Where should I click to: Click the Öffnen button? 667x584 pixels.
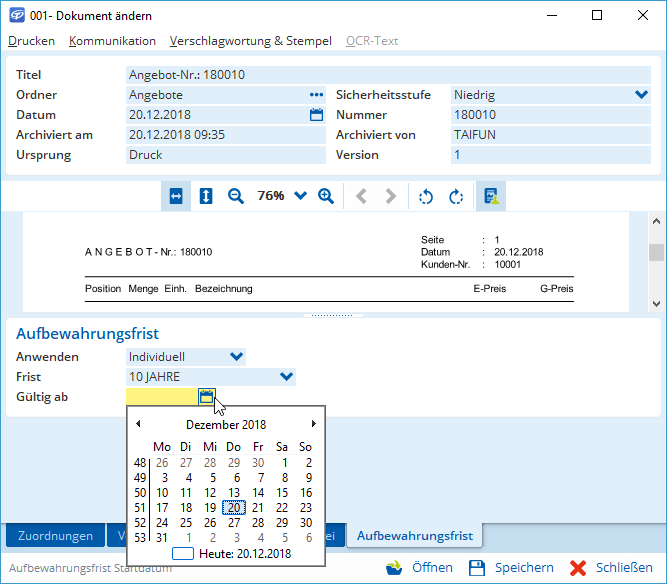[x=419, y=567]
